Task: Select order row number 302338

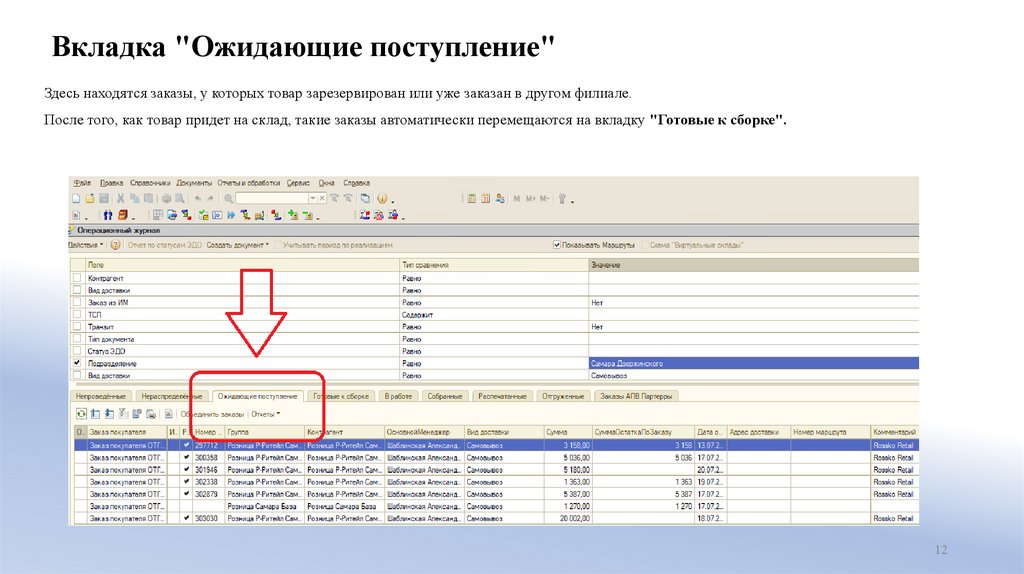Action: click(496, 482)
